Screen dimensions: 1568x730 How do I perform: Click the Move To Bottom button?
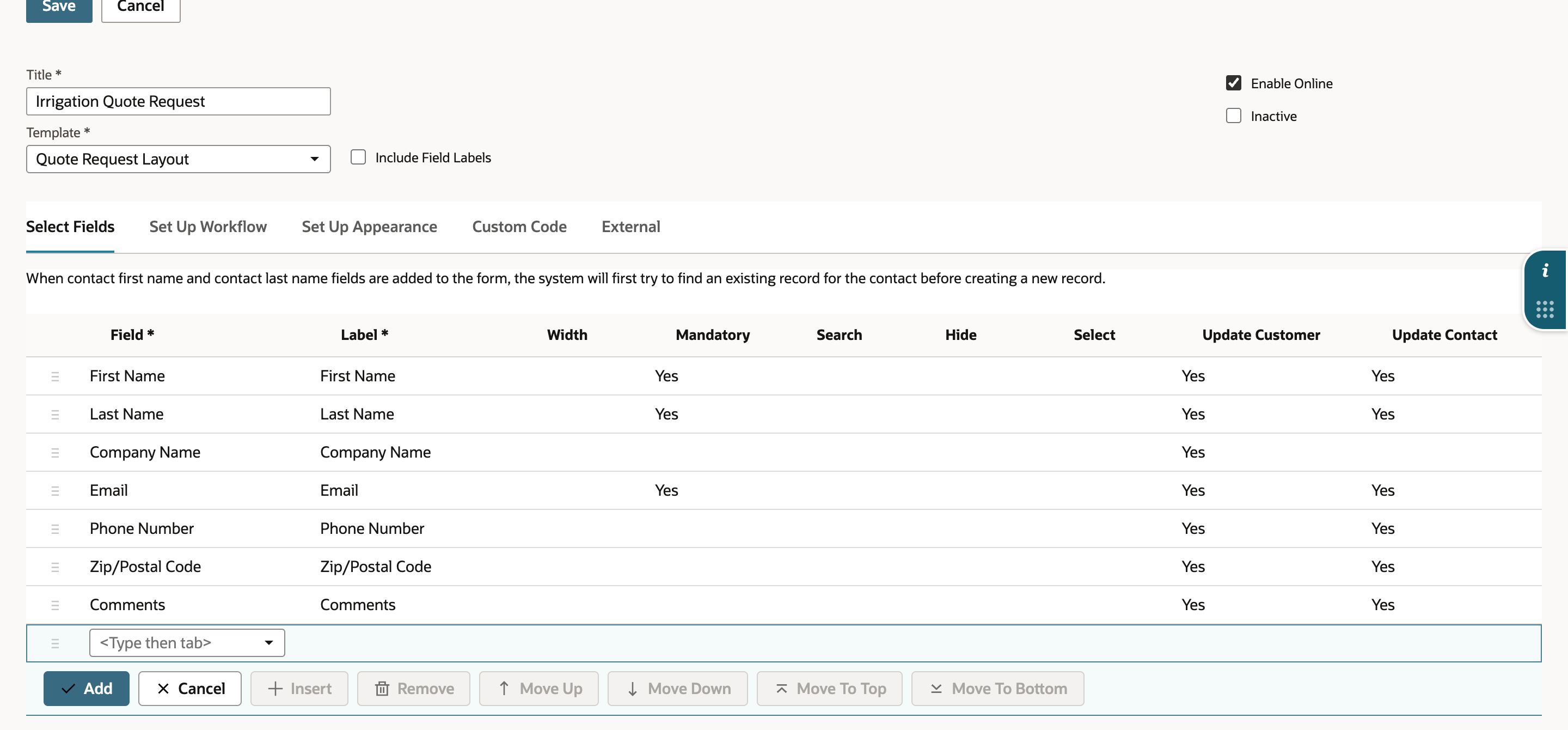pos(997,689)
